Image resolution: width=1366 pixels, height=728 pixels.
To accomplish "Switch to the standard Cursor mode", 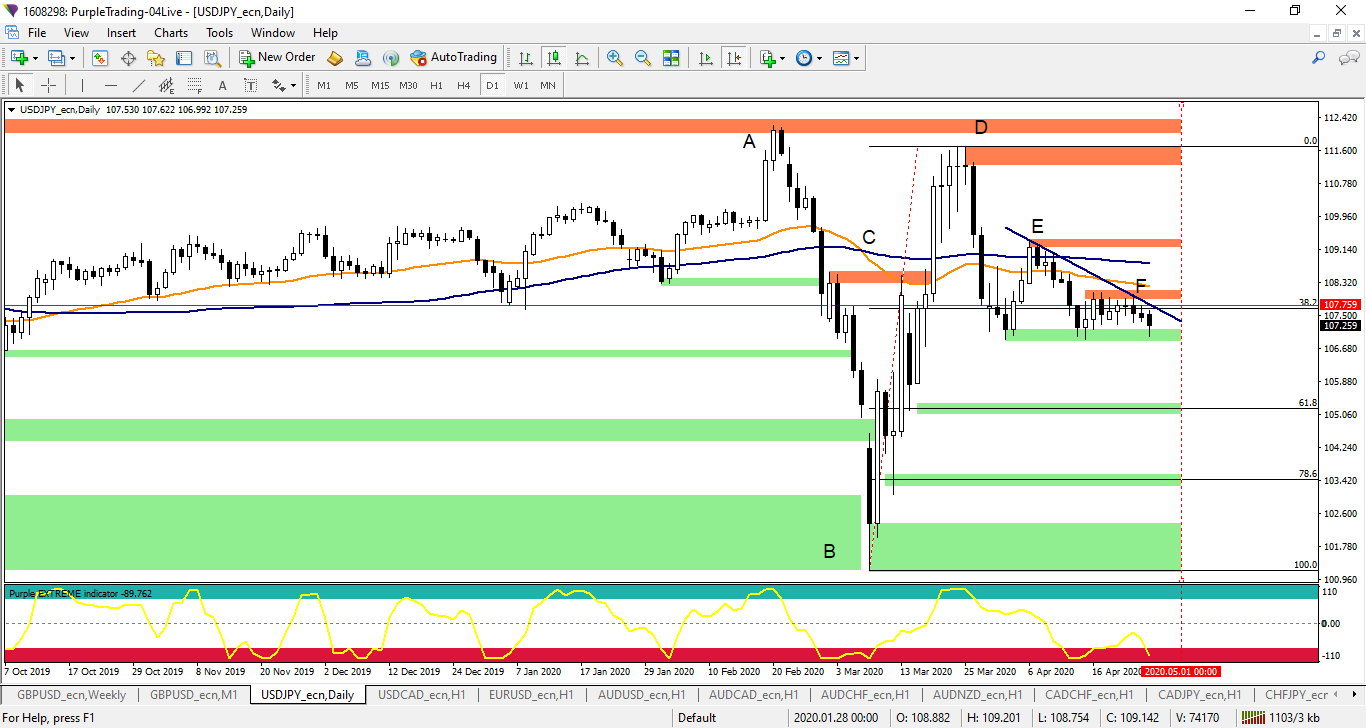I will [20, 85].
